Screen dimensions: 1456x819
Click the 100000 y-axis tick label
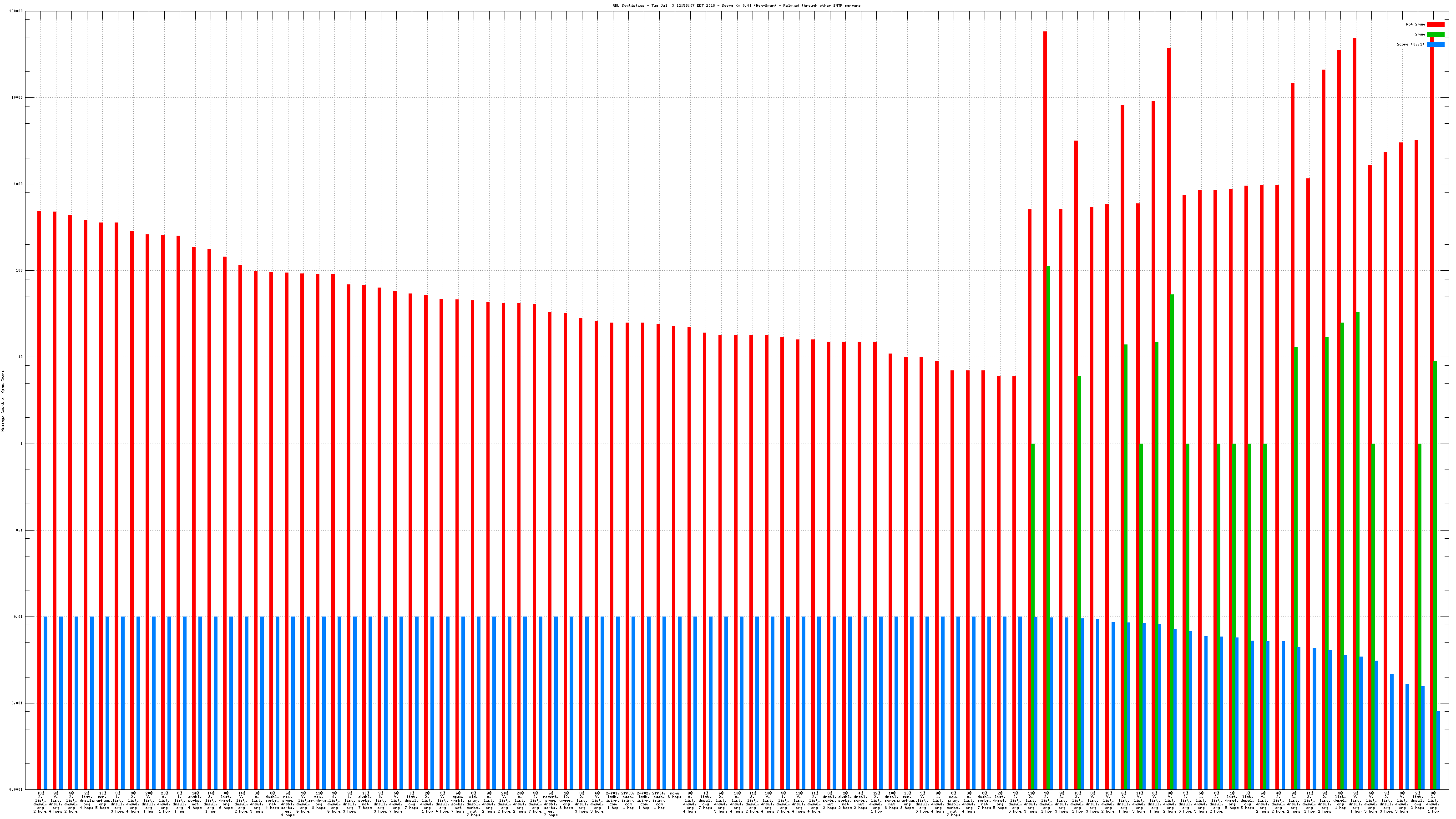point(16,11)
